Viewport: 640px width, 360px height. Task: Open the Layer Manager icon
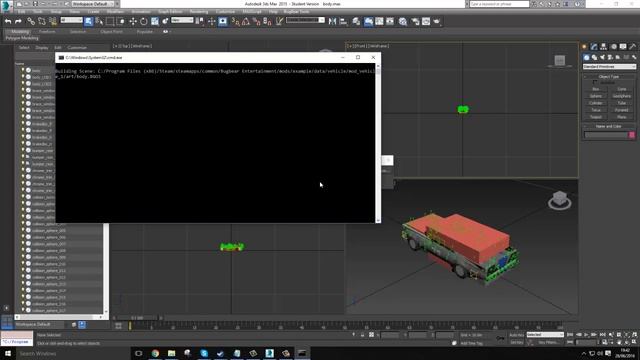[x=356, y=21]
